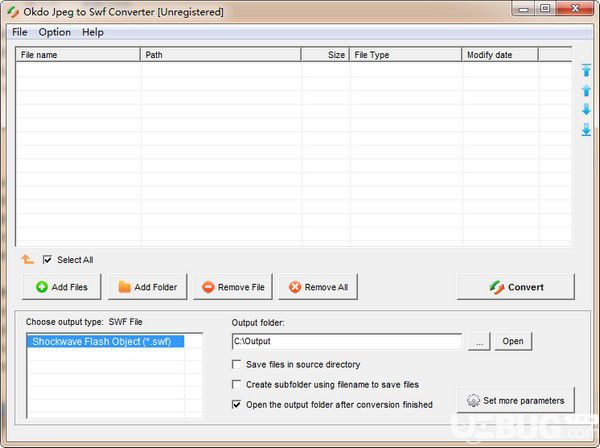Move selected file to bottom of list
The height and width of the screenshot is (448, 600).
point(586,130)
